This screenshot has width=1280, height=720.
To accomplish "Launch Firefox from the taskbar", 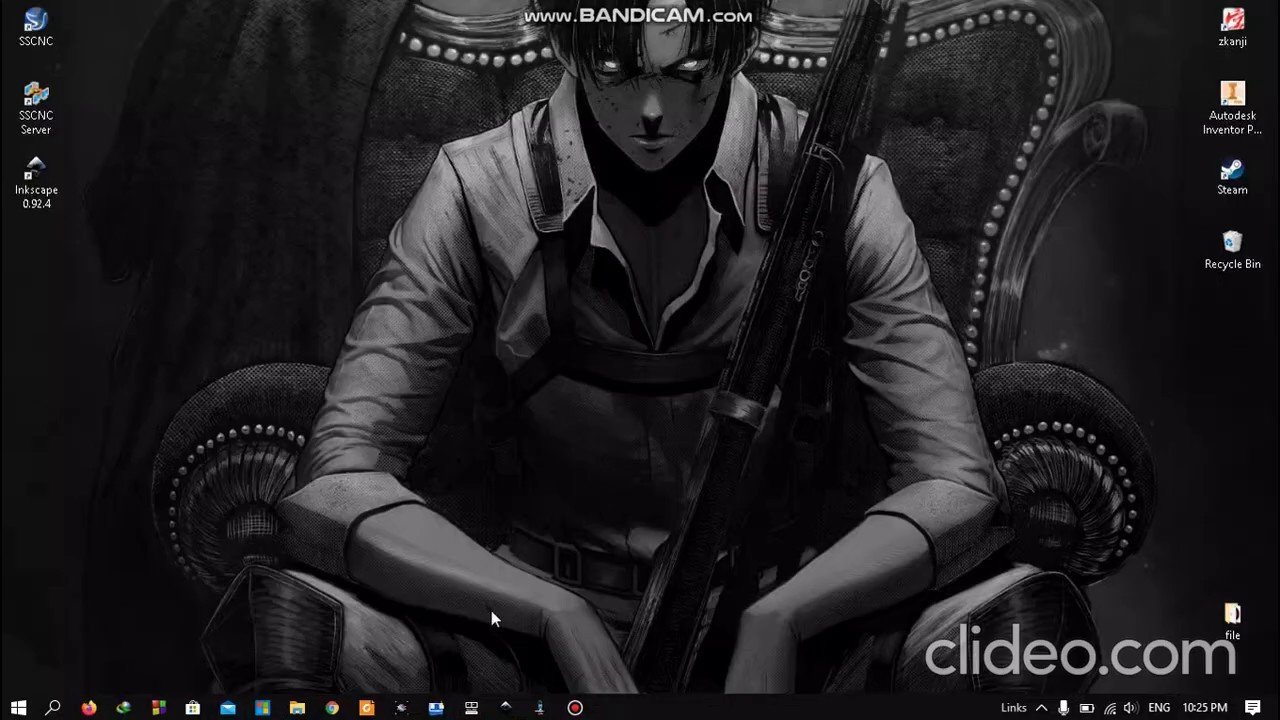I will click(89, 707).
